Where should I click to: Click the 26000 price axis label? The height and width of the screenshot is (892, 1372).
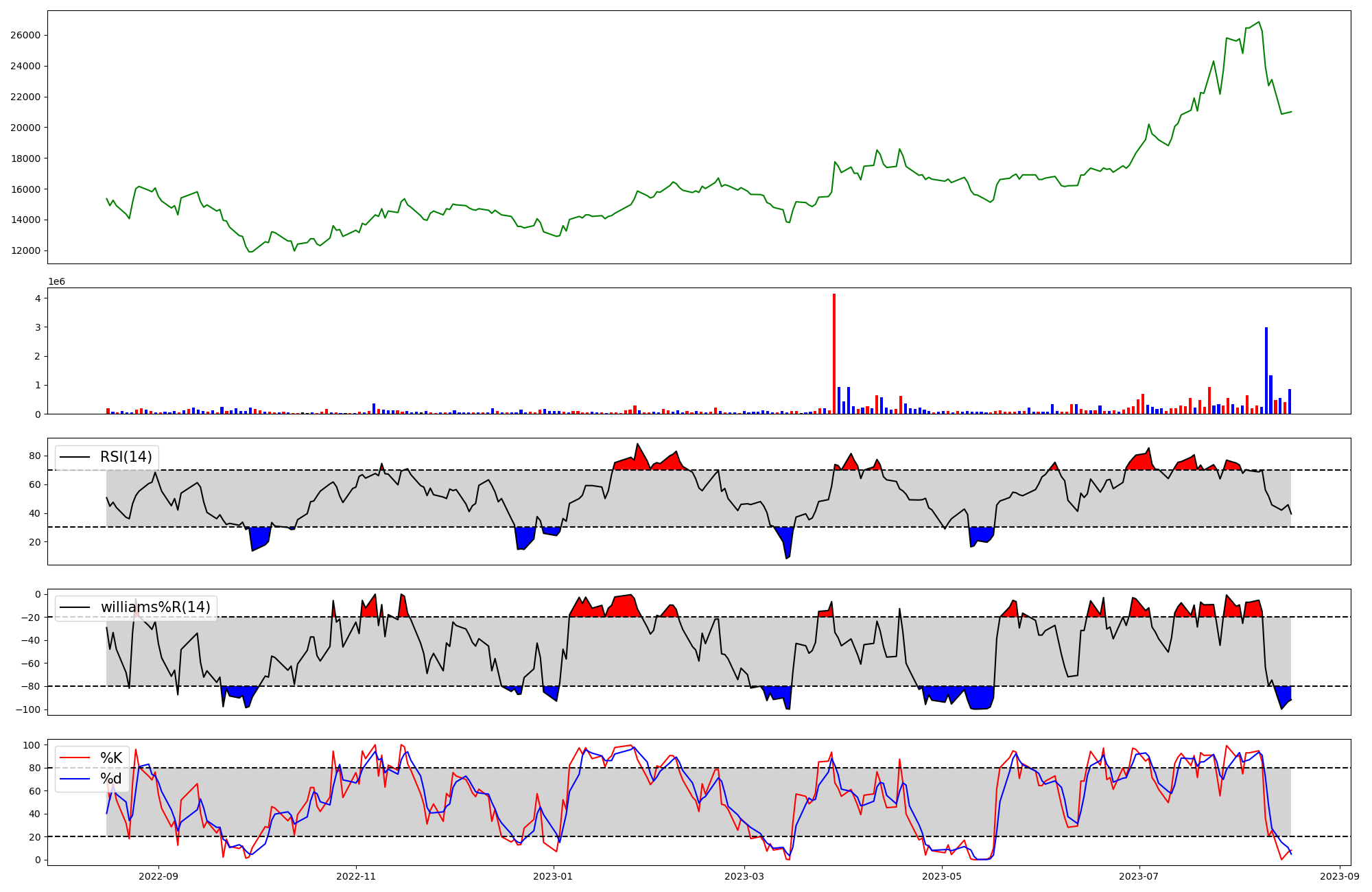(x=26, y=36)
